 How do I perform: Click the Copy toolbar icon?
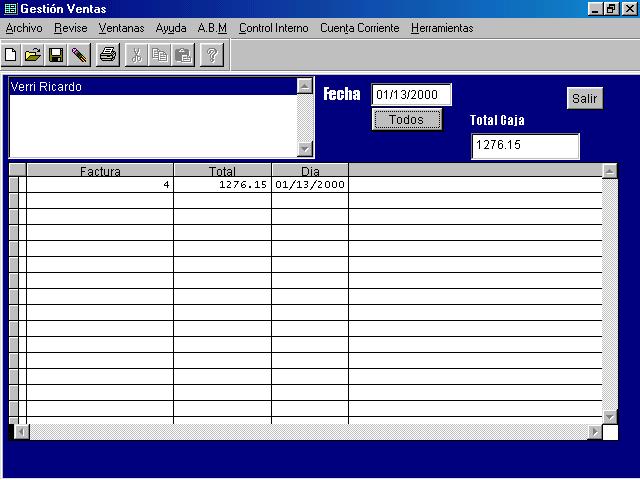160,55
